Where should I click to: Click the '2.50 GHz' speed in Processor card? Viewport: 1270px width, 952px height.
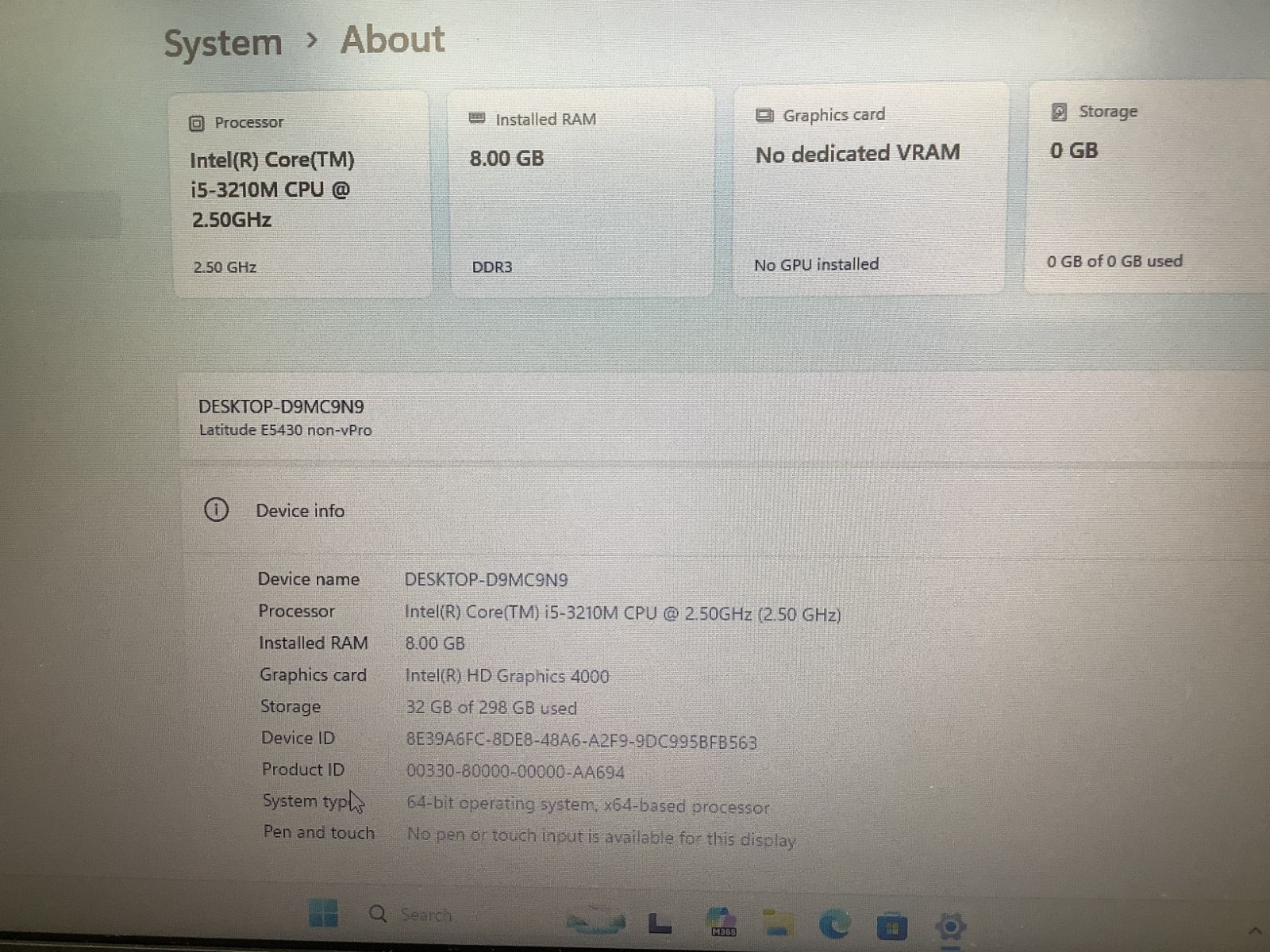225,267
